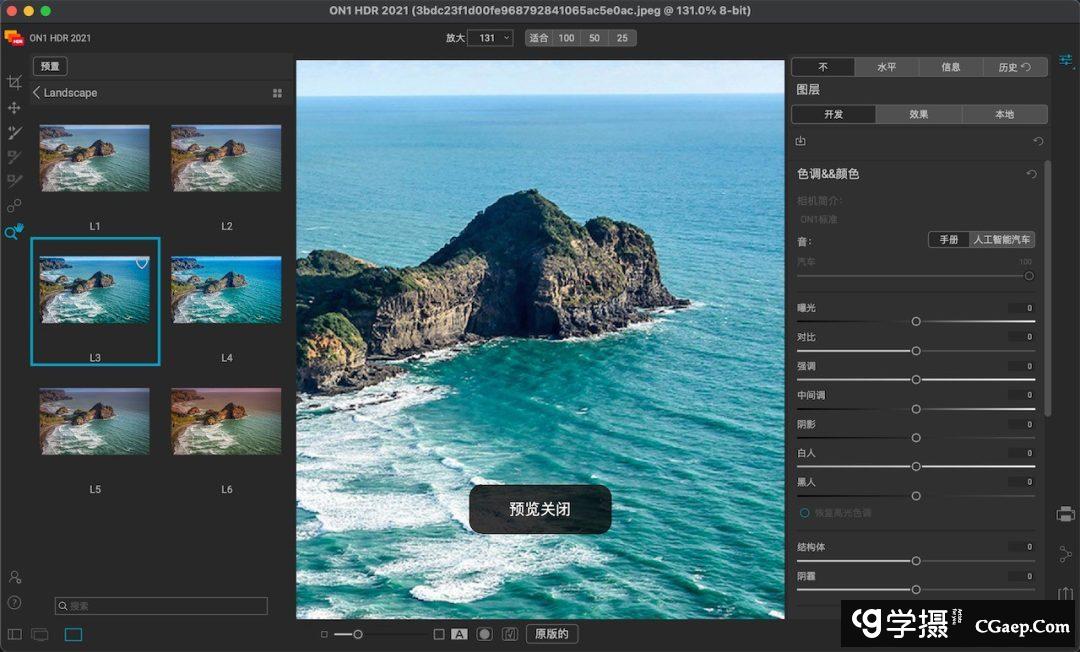Click the 原版的 (Original) button
The width and height of the screenshot is (1080, 652).
pyautogui.click(x=551, y=634)
